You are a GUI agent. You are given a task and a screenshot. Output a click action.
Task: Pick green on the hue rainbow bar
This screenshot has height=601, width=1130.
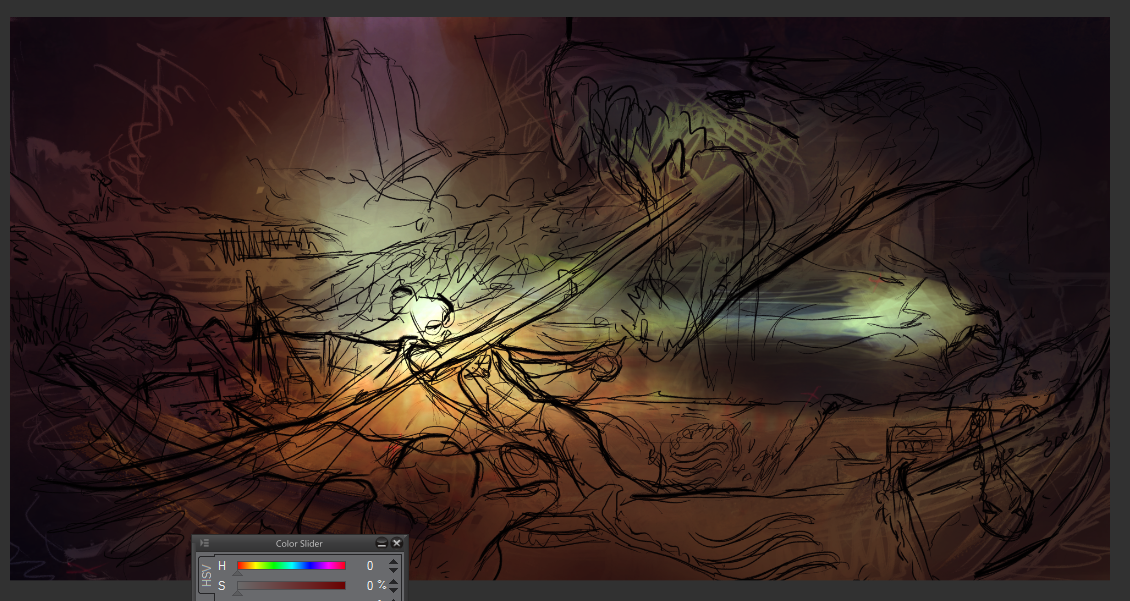tap(274, 566)
